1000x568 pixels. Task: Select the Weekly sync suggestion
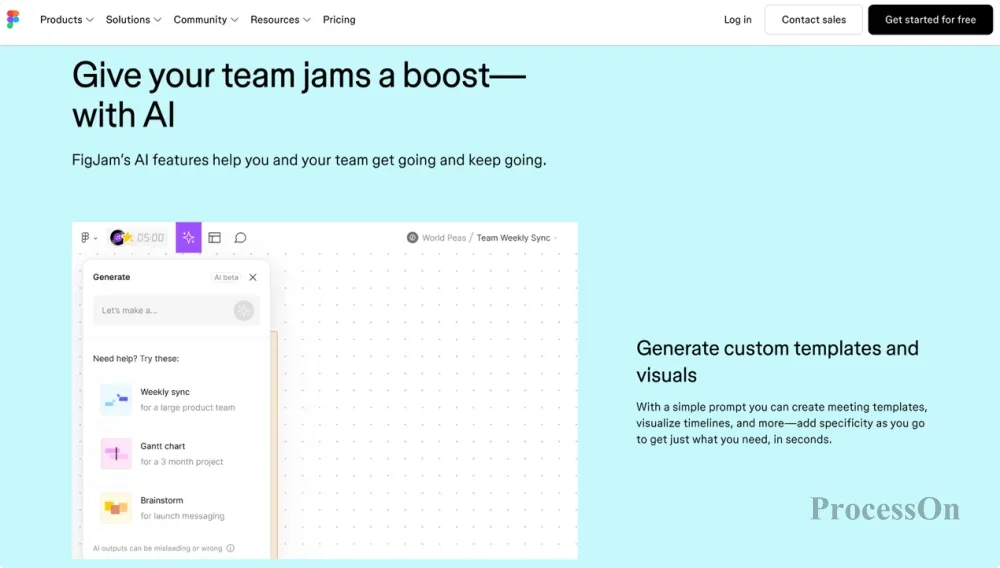(x=177, y=400)
